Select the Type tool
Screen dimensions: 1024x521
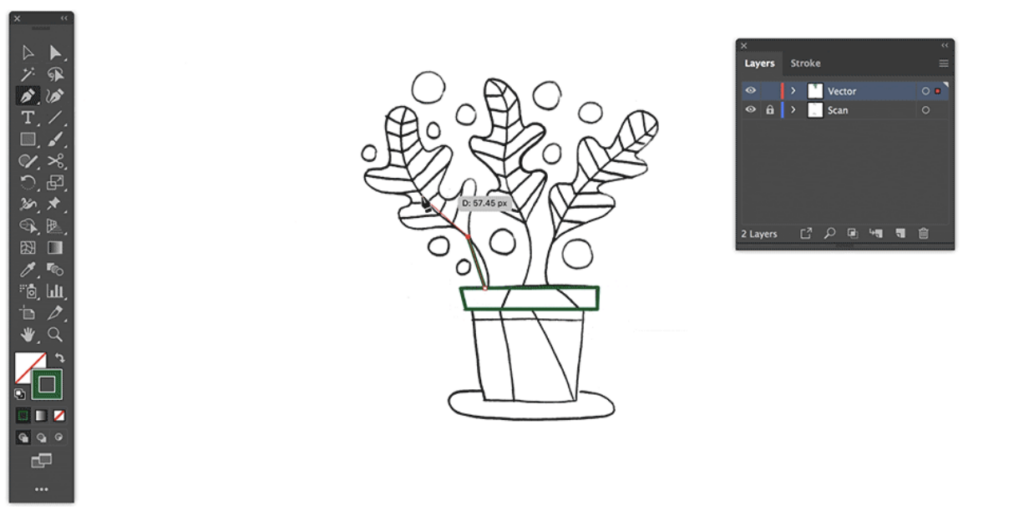point(28,118)
